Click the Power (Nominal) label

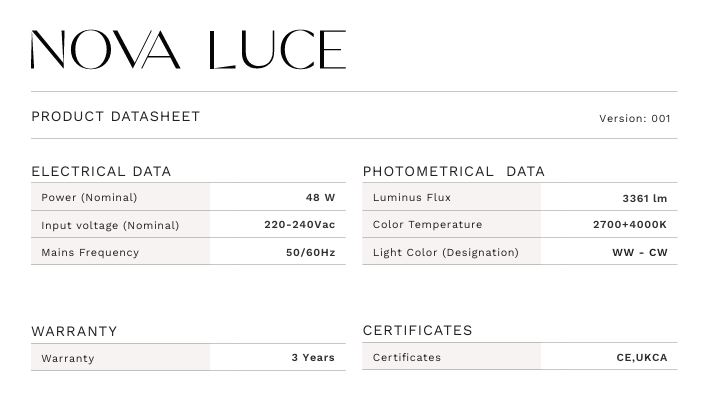(89, 197)
